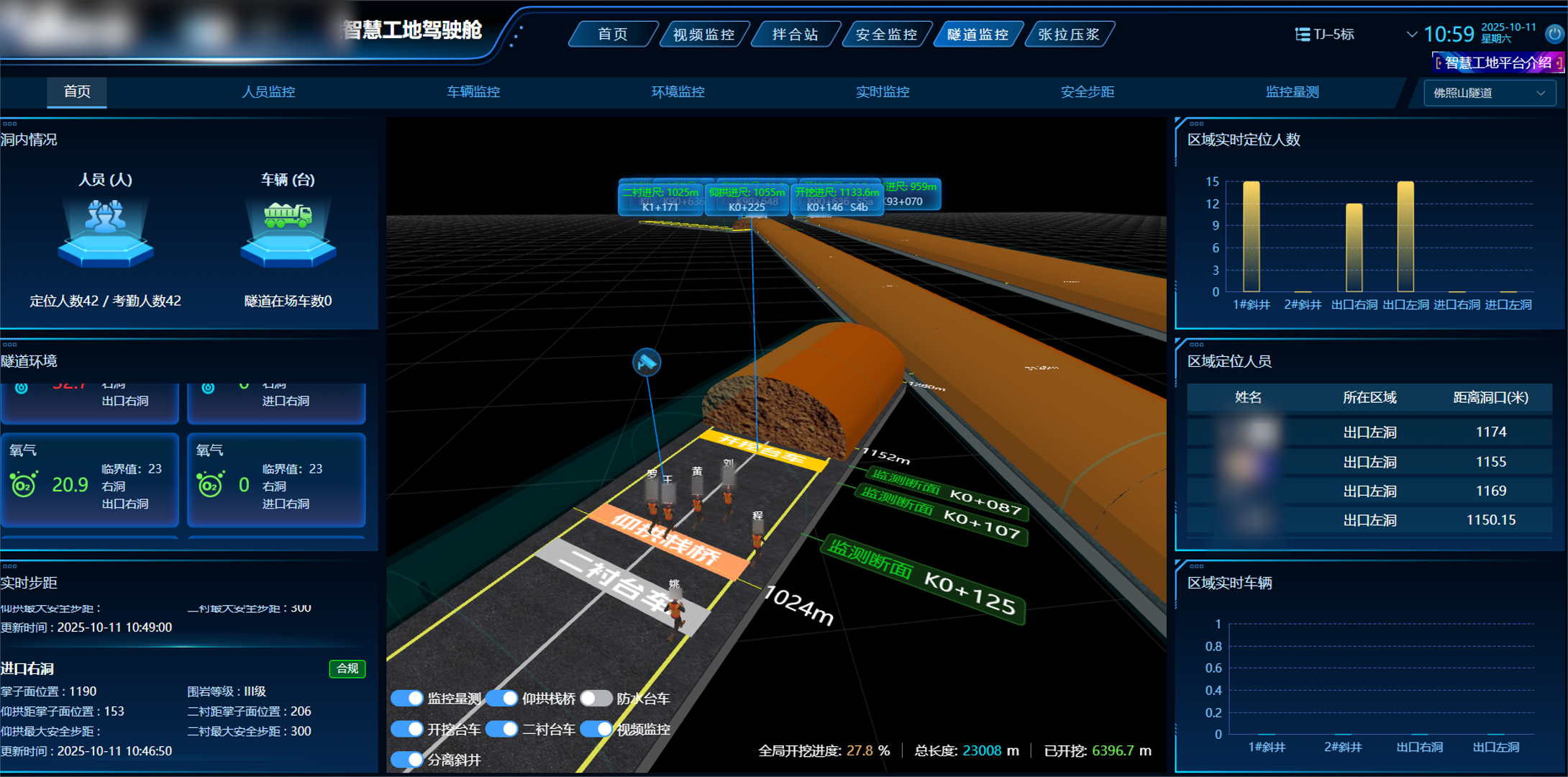The height and width of the screenshot is (777, 1568).
Task: Switch to the 人员监控 tab
Action: (268, 92)
